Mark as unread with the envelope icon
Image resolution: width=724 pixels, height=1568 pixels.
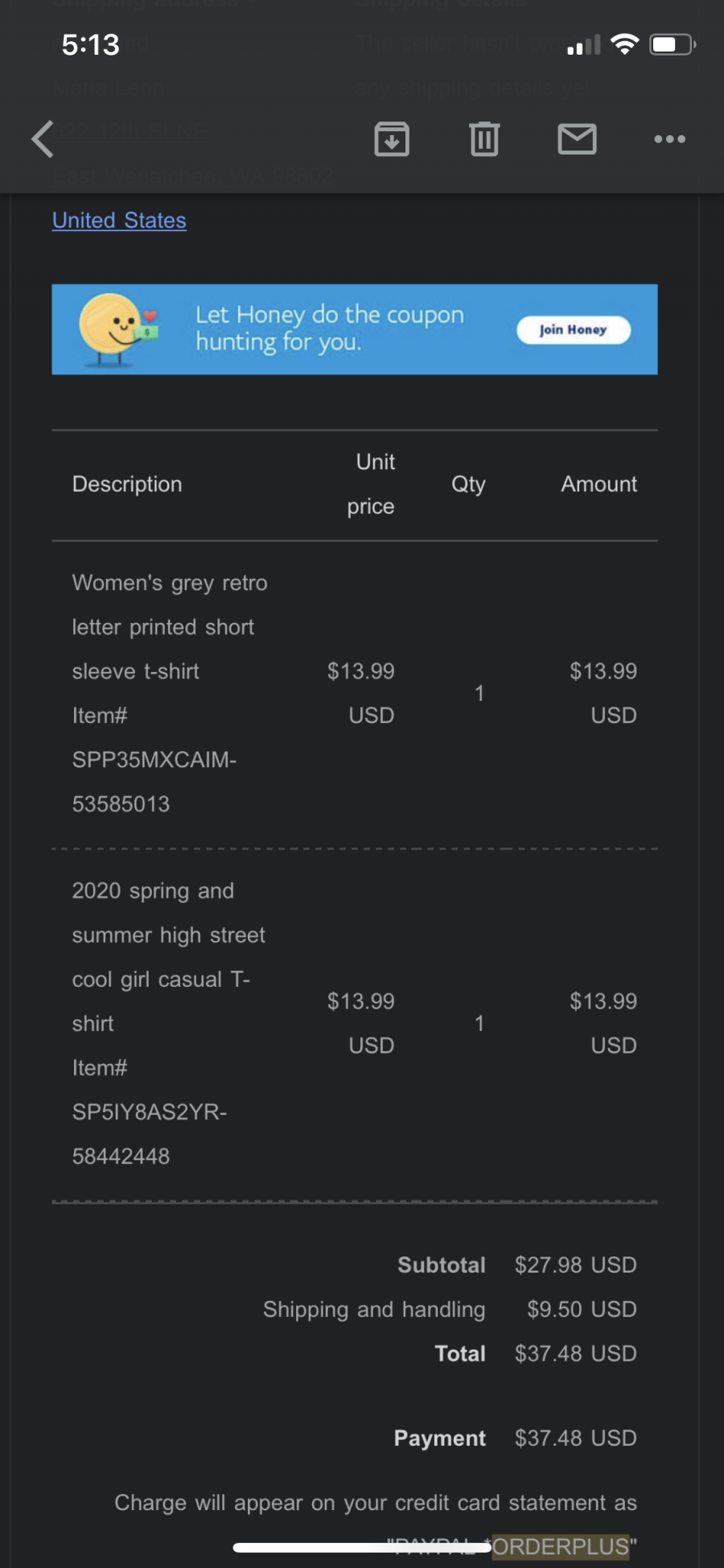577,139
